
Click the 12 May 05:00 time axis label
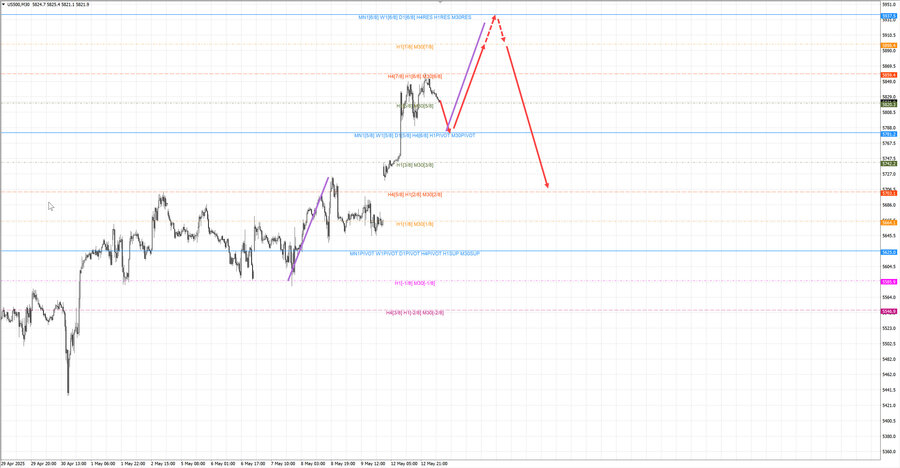pyautogui.click(x=404, y=463)
